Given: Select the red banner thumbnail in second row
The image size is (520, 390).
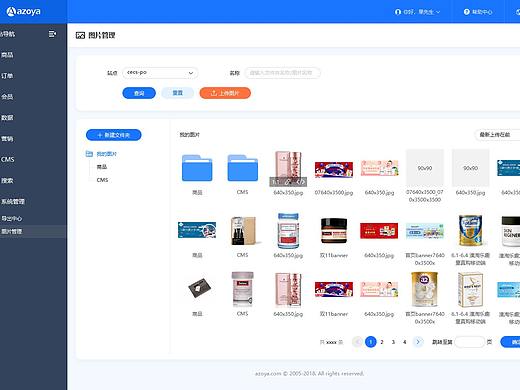Looking at the screenshot, I should [379, 231].
